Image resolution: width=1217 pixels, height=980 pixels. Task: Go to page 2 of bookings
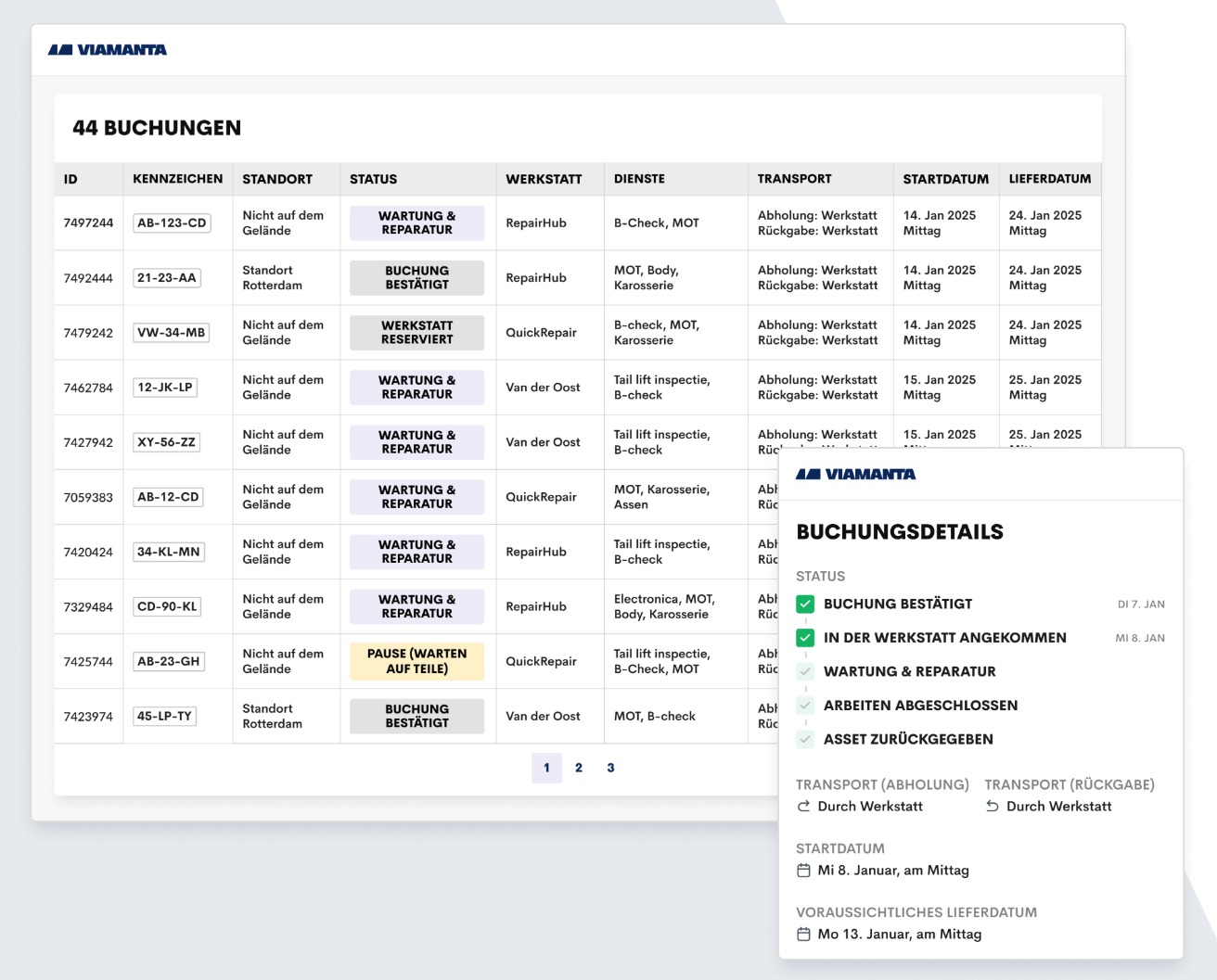coord(579,768)
